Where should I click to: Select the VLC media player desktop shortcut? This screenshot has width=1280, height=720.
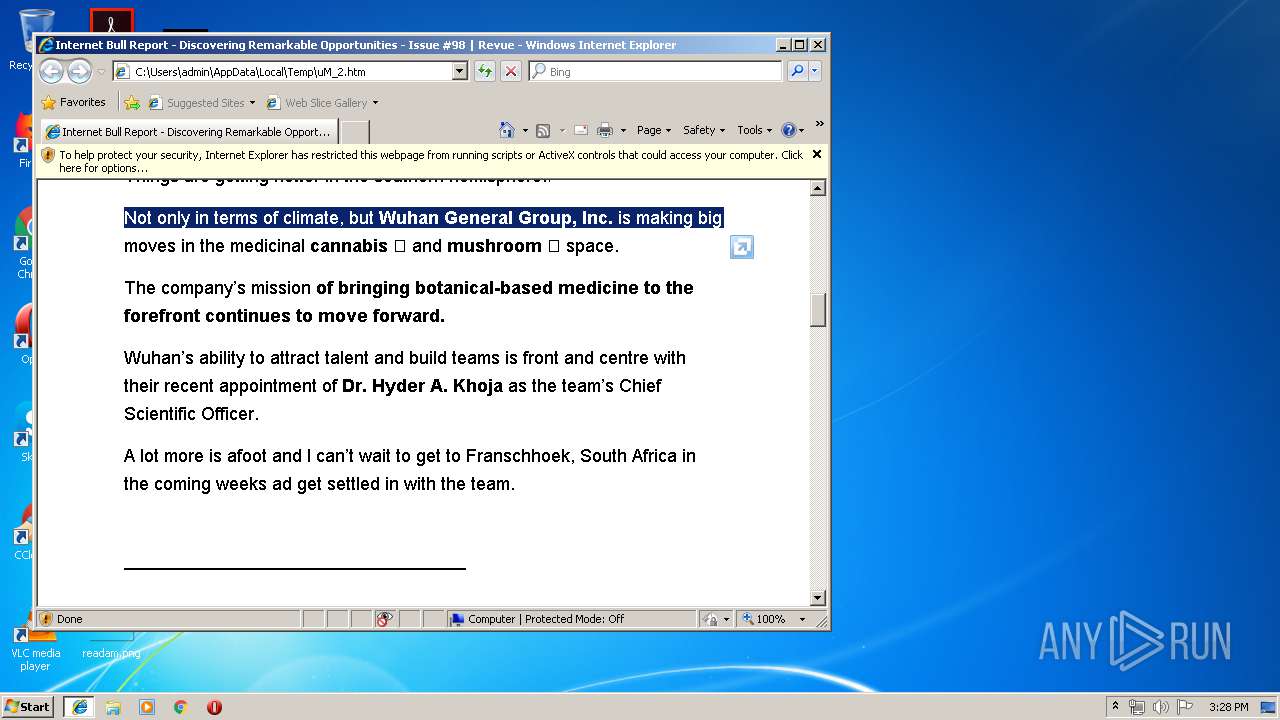[x=35, y=647]
